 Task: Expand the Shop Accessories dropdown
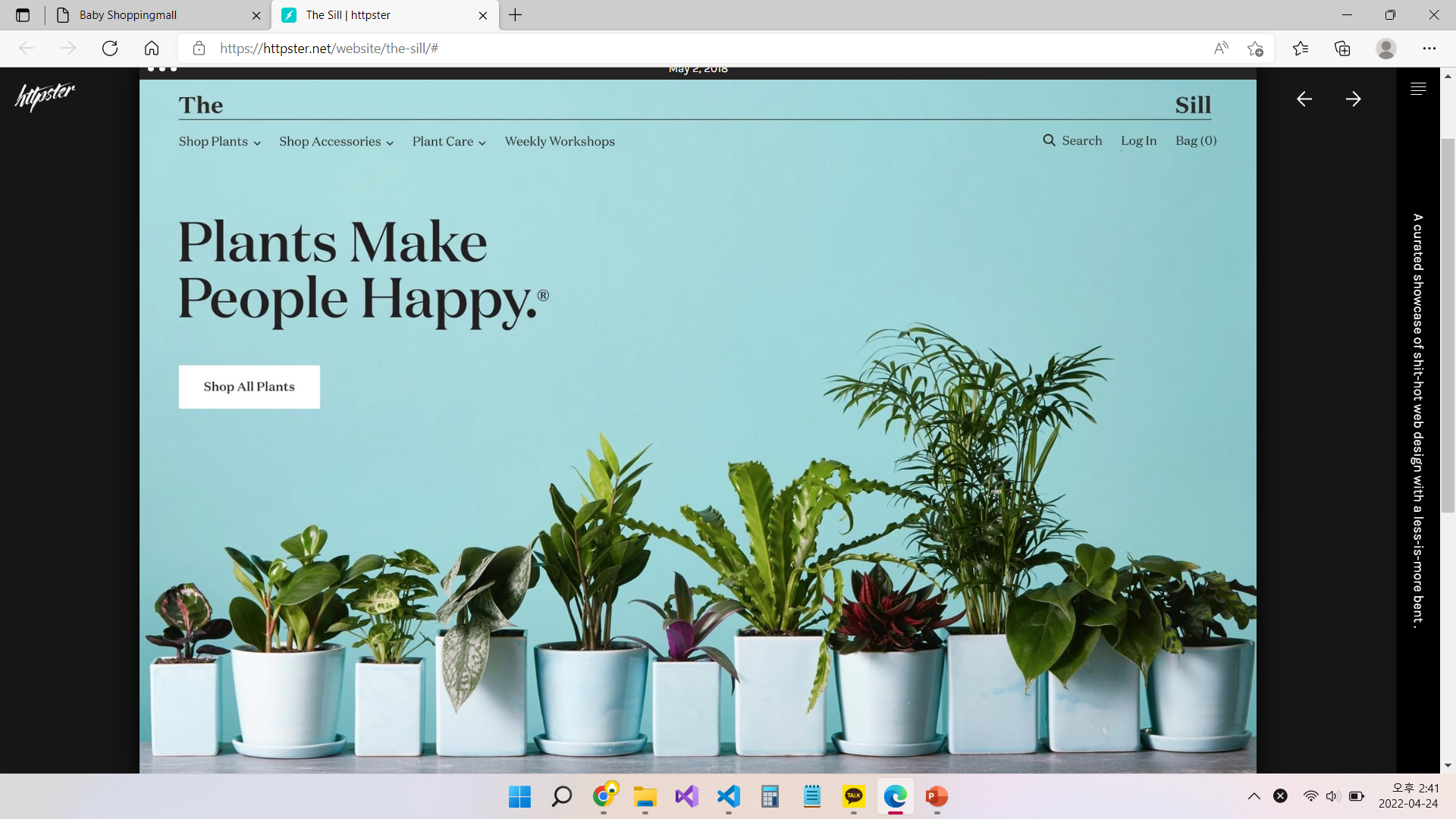coord(336,142)
